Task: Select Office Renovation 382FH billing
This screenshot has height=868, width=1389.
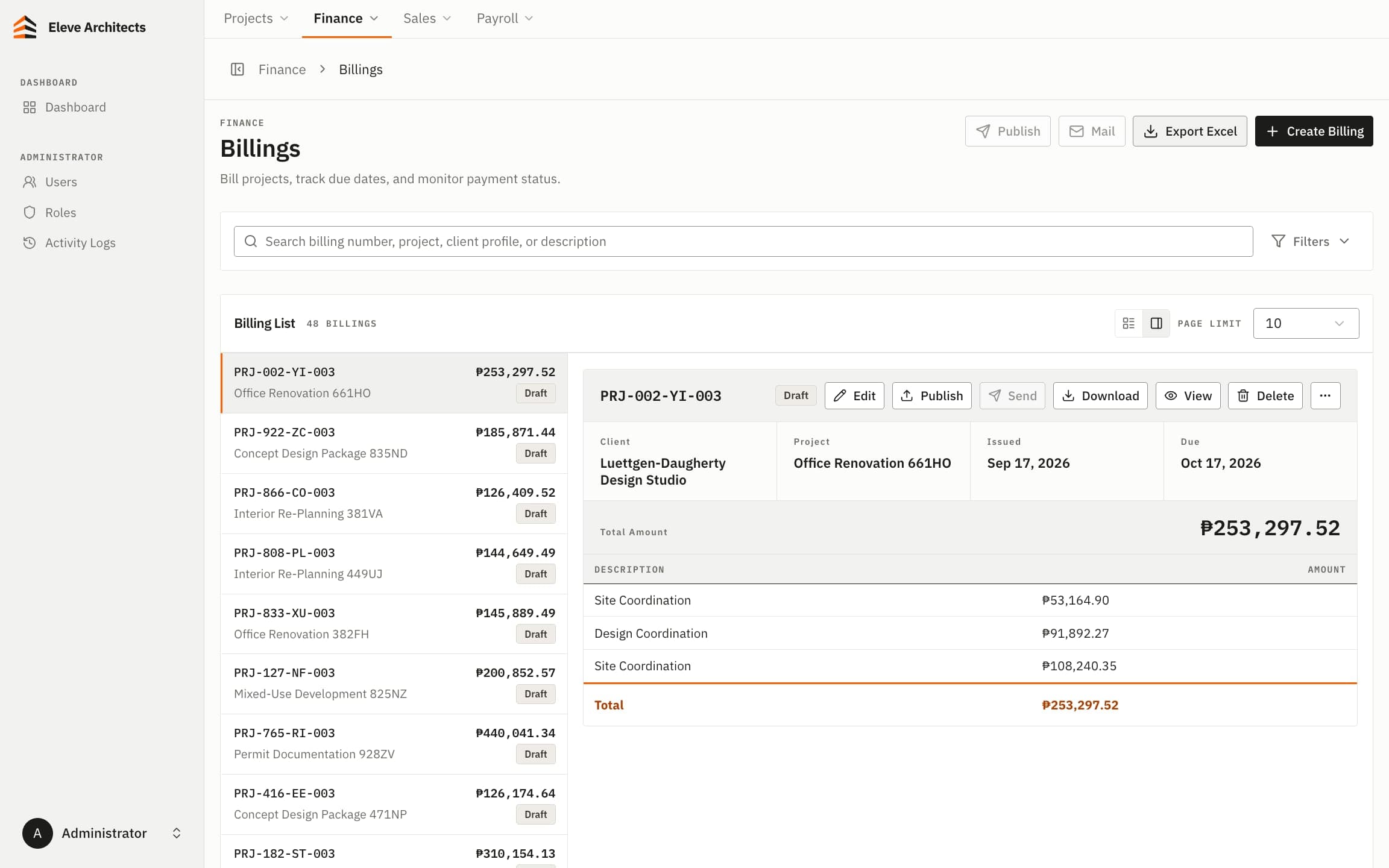Action: pos(394,624)
